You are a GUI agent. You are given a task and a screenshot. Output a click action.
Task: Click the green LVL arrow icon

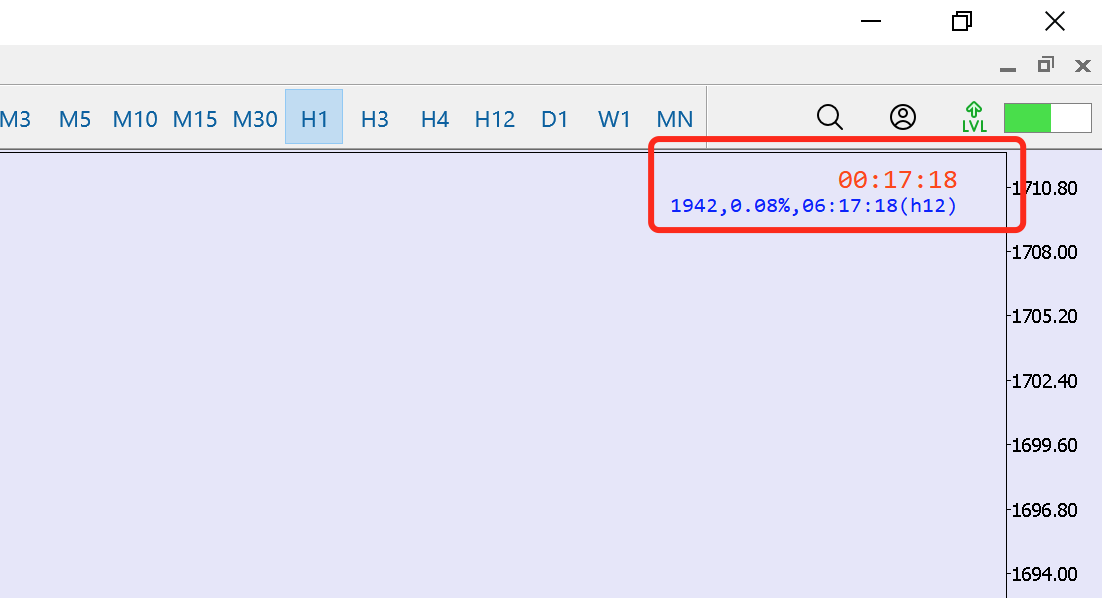974,117
